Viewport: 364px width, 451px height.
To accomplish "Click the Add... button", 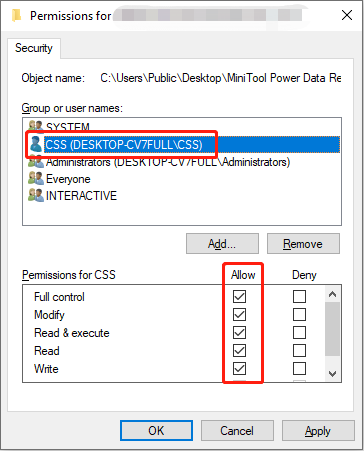I will pos(222,244).
